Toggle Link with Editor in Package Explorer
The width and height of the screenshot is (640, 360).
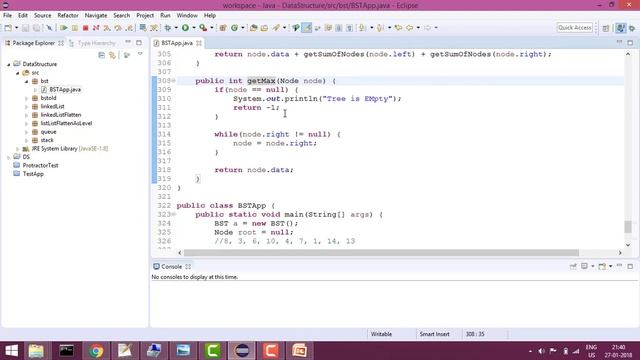point(112,55)
